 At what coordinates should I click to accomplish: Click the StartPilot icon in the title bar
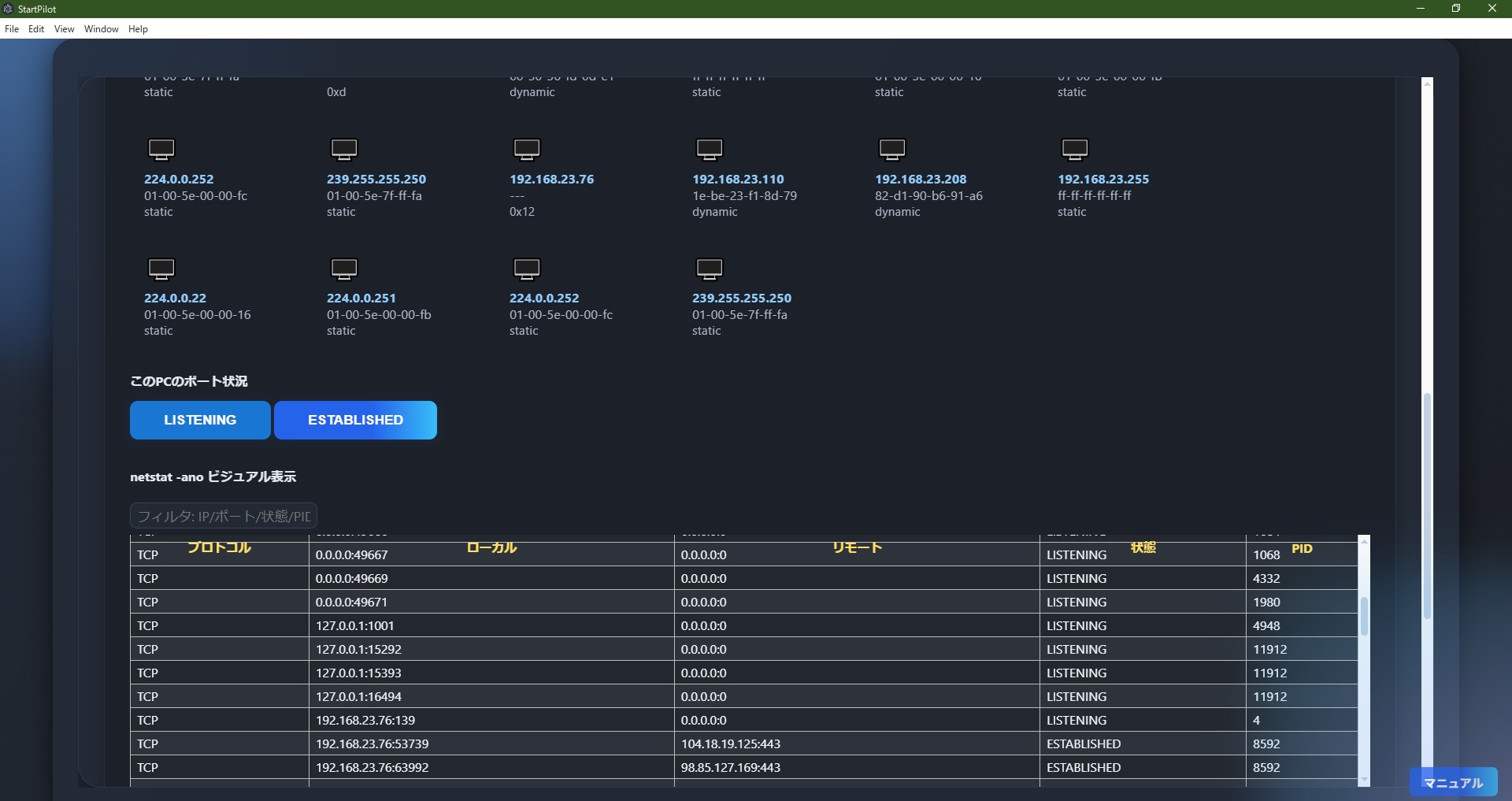point(8,9)
